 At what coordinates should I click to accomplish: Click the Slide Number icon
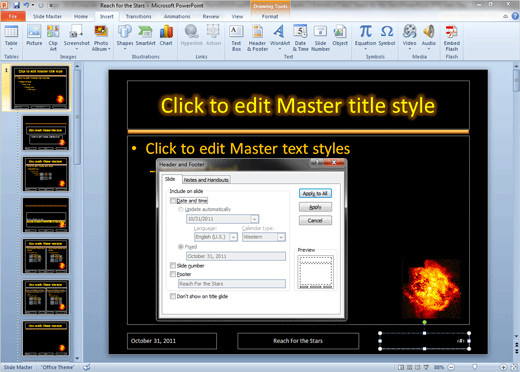pos(320,37)
